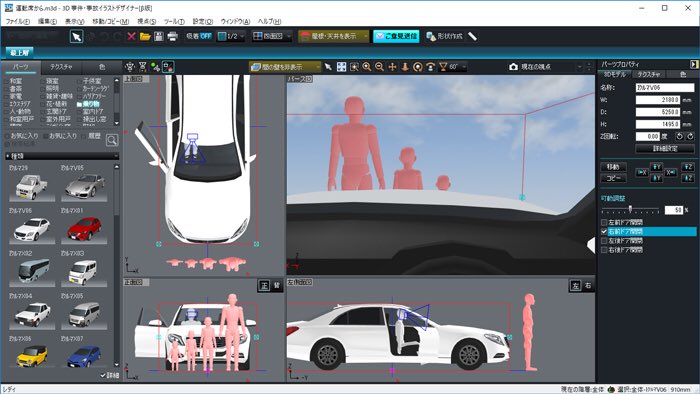Click the 詳細設定 button
This screenshot has width=700, height=394.
tap(665, 149)
